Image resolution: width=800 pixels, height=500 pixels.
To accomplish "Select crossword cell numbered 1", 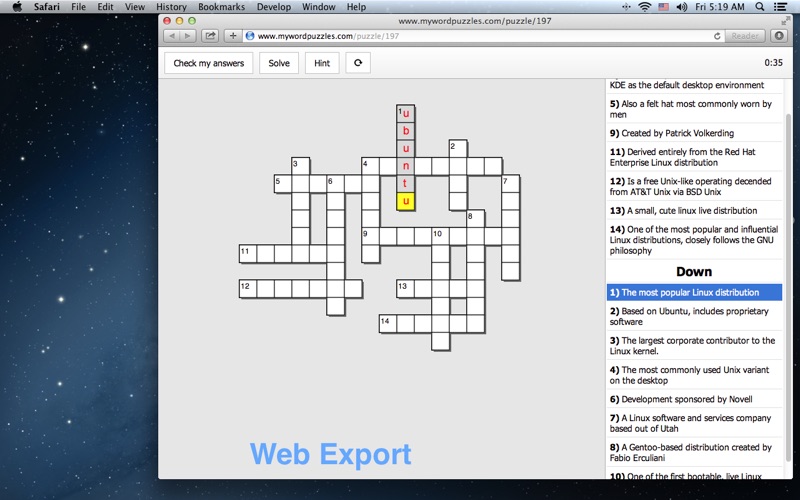I will [x=406, y=114].
